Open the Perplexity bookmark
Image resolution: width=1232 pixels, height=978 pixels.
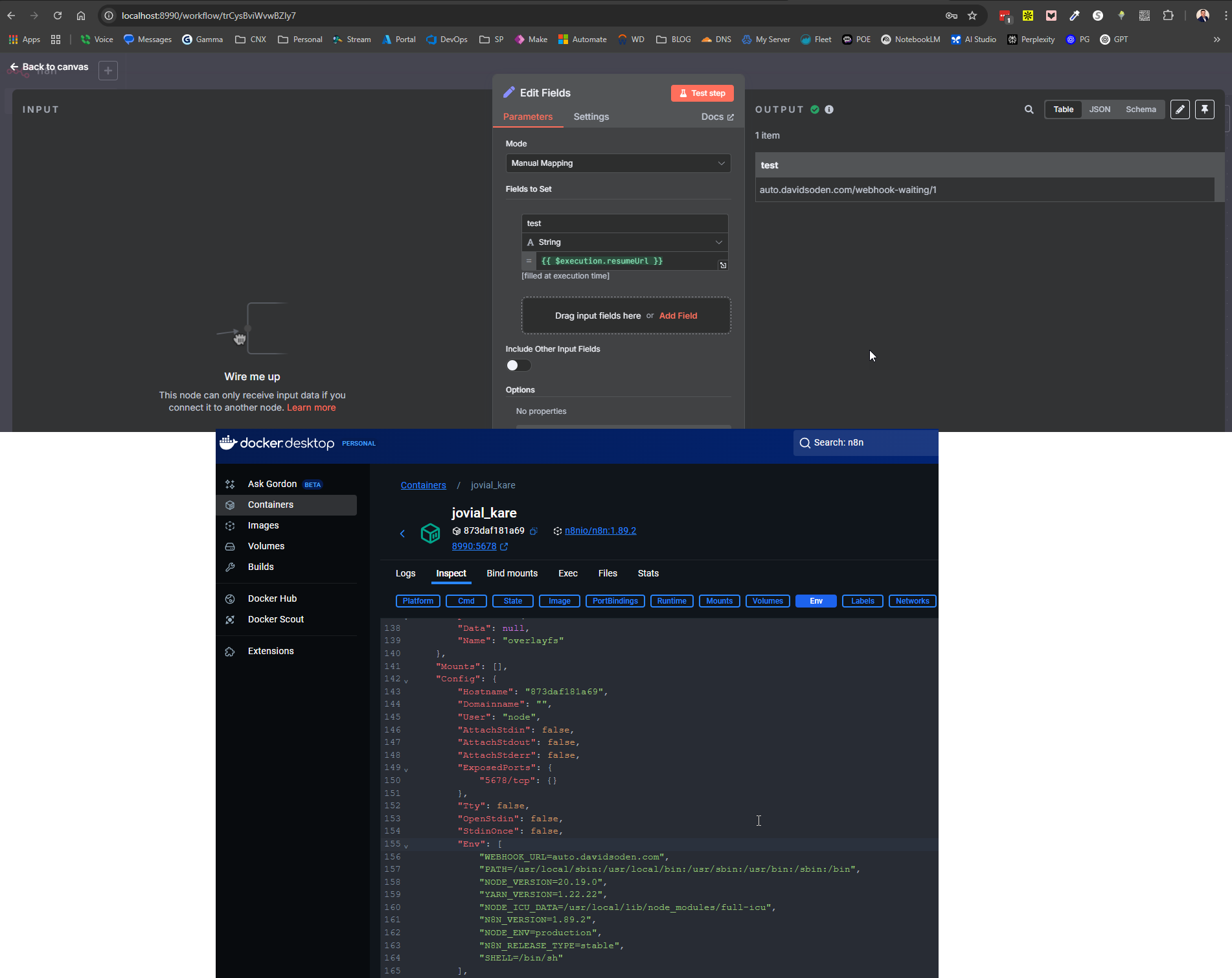click(x=1031, y=40)
